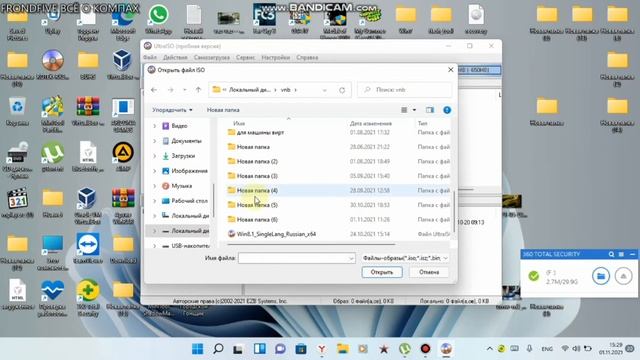Expand the address bar history dropdown
The image size is (640, 360).
324,90
